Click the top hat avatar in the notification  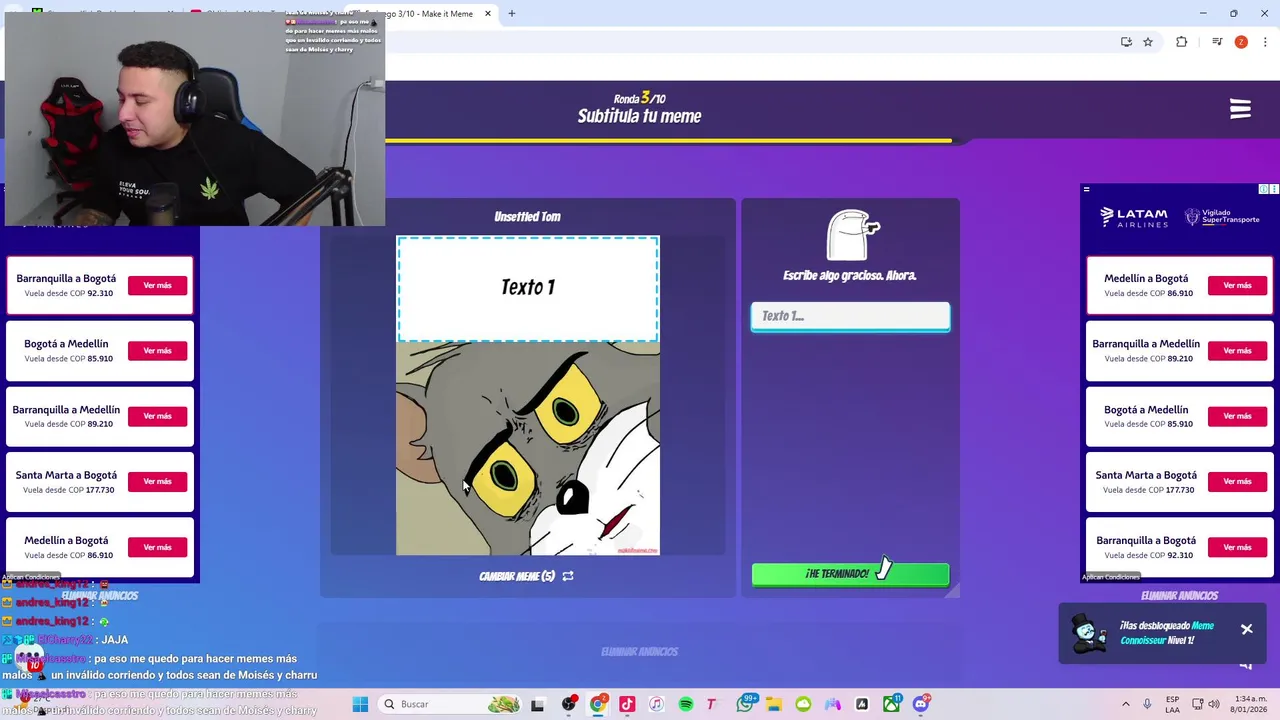pyautogui.click(x=1087, y=632)
